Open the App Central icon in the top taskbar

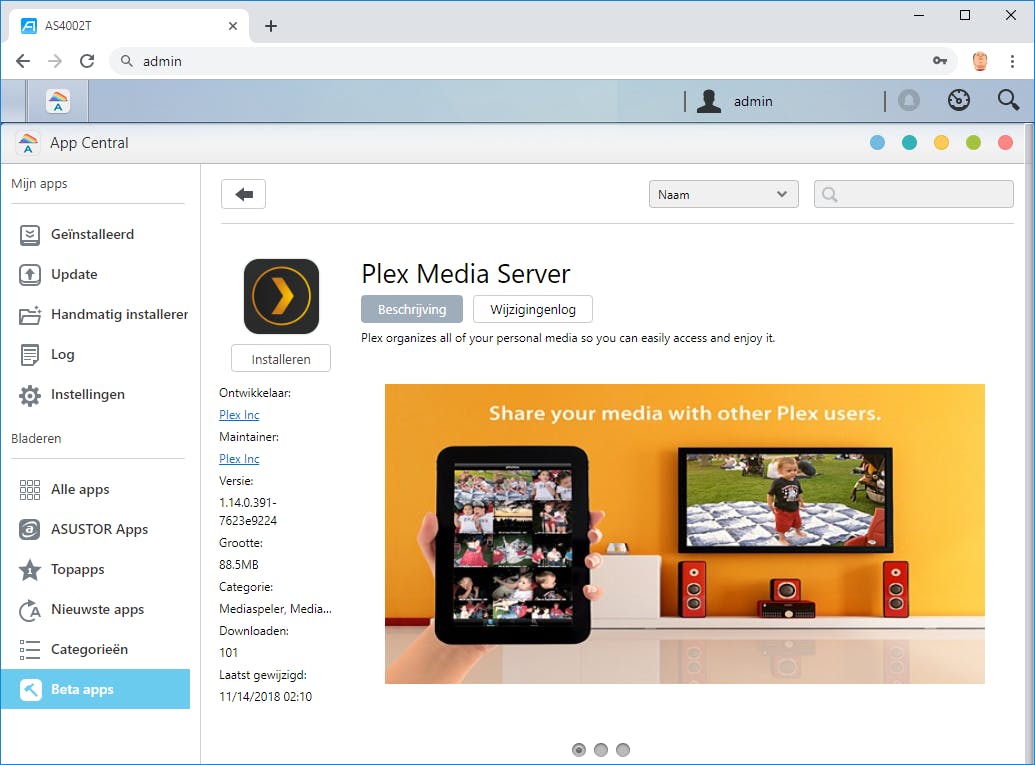point(58,101)
